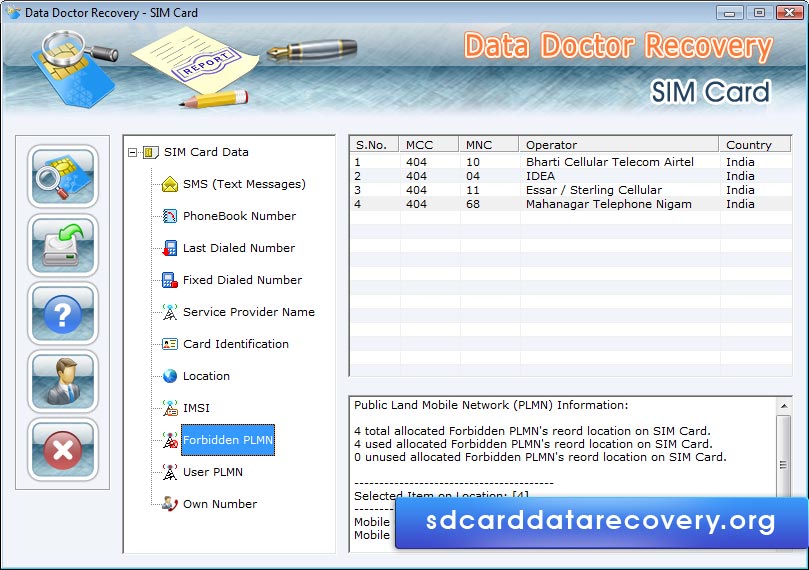Click the SMS envelope icon
This screenshot has width=809, height=570.
[170, 184]
